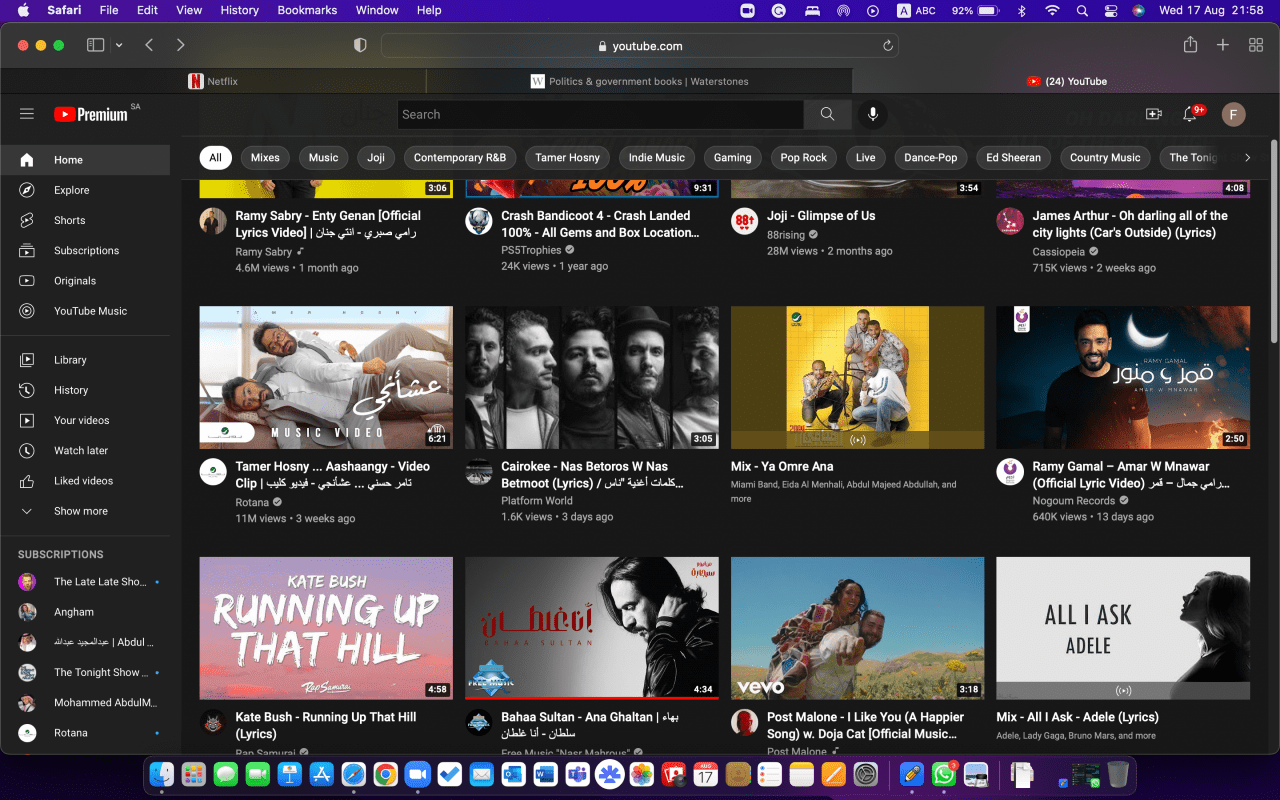Open the Safari sidebar dropdown chevron

[119, 45]
